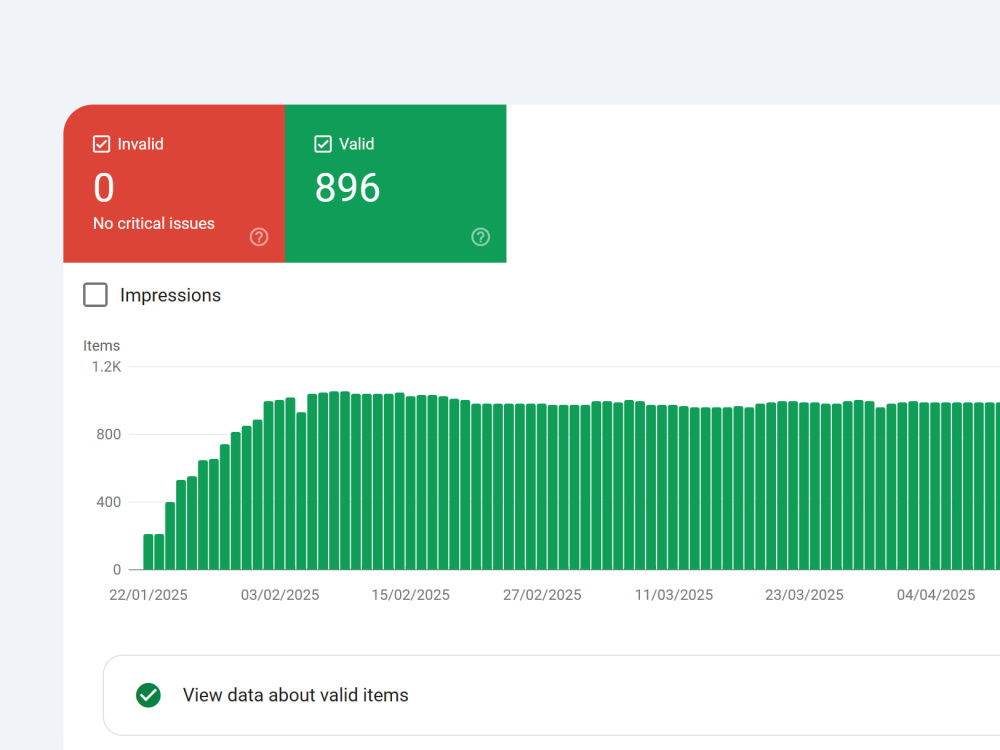The image size is (1000, 750).
Task: Click the Items axis title
Action: [x=101, y=346]
